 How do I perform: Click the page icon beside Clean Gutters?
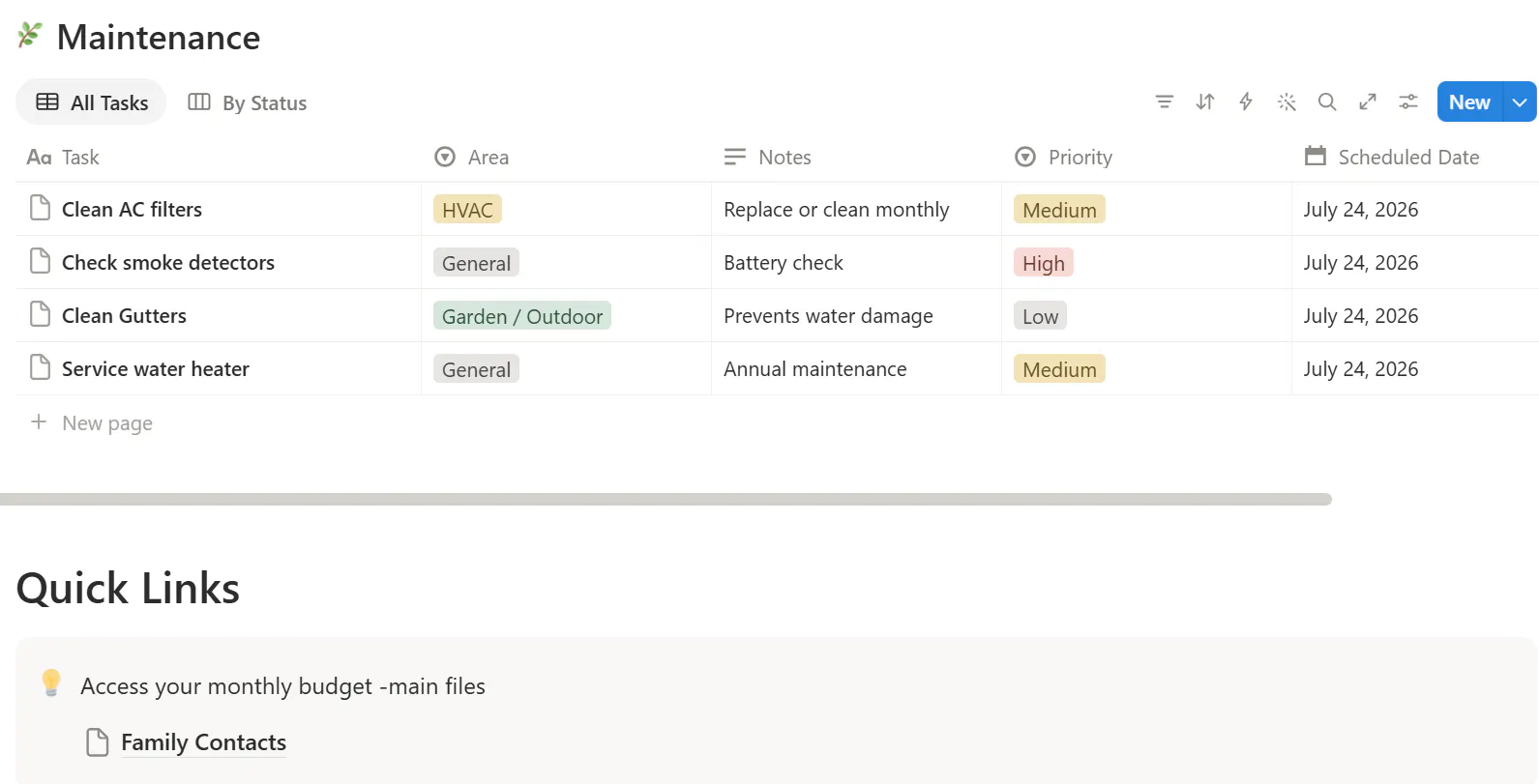pyautogui.click(x=40, y=314)
